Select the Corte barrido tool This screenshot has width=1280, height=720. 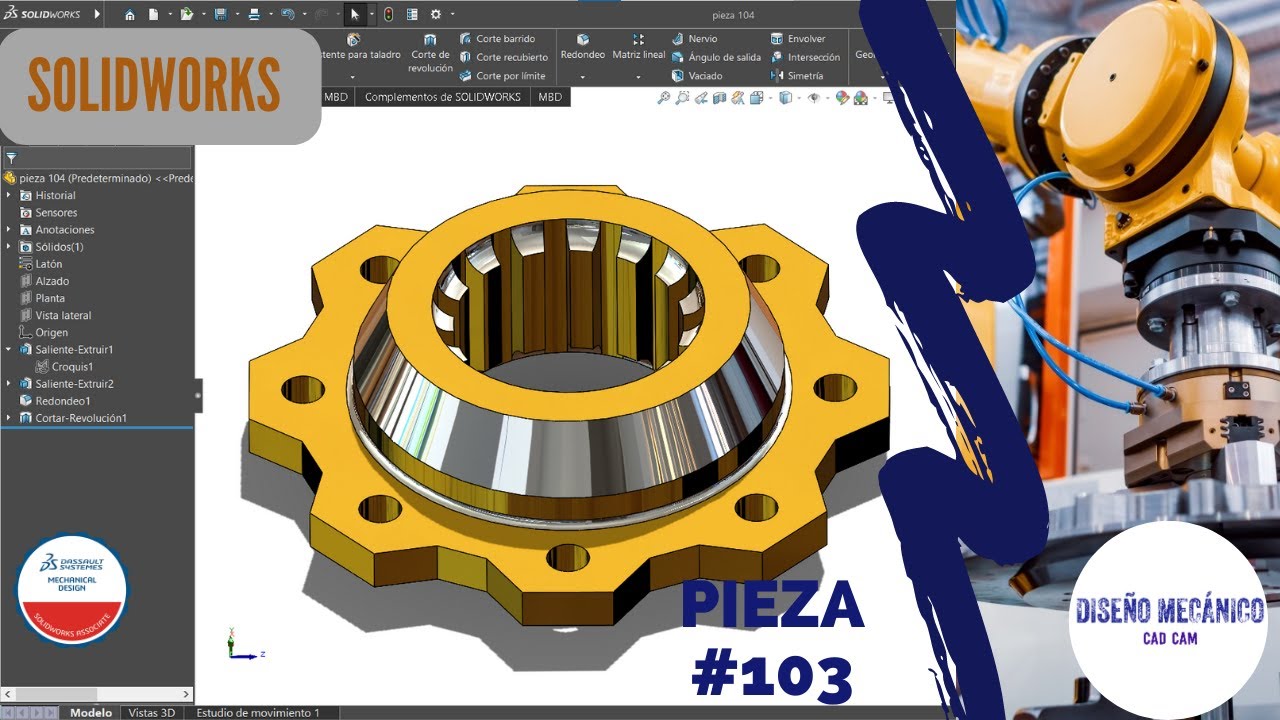pos(497,39)
